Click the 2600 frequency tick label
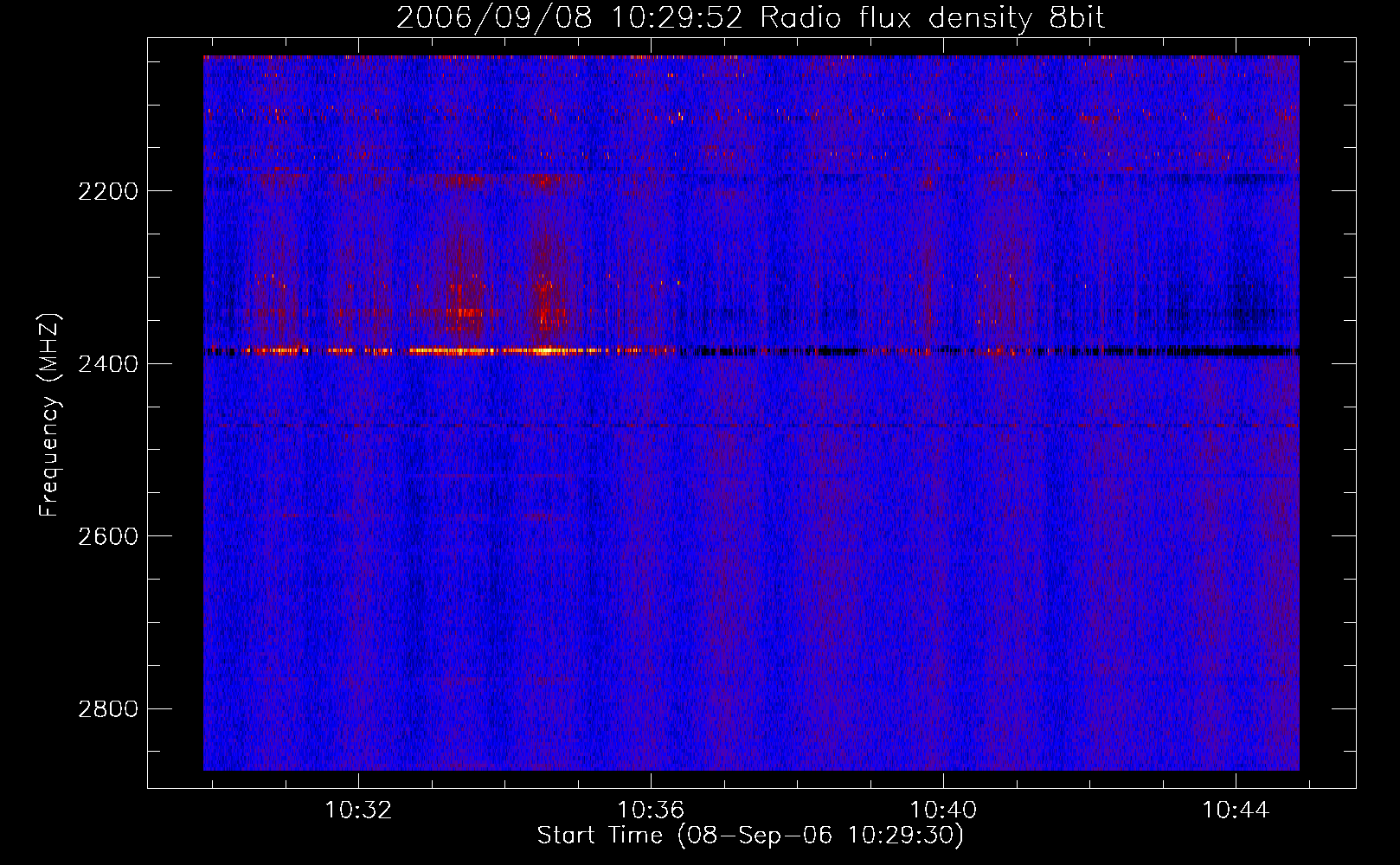The height and width of the screenshot is (865, 1400). 108,536
